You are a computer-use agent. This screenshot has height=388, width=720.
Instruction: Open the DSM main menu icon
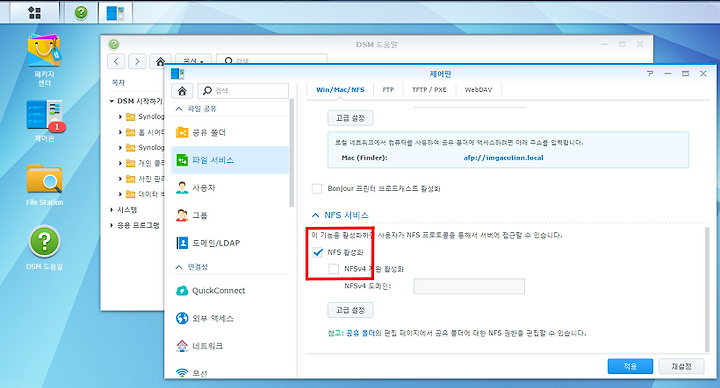(34, 12)
